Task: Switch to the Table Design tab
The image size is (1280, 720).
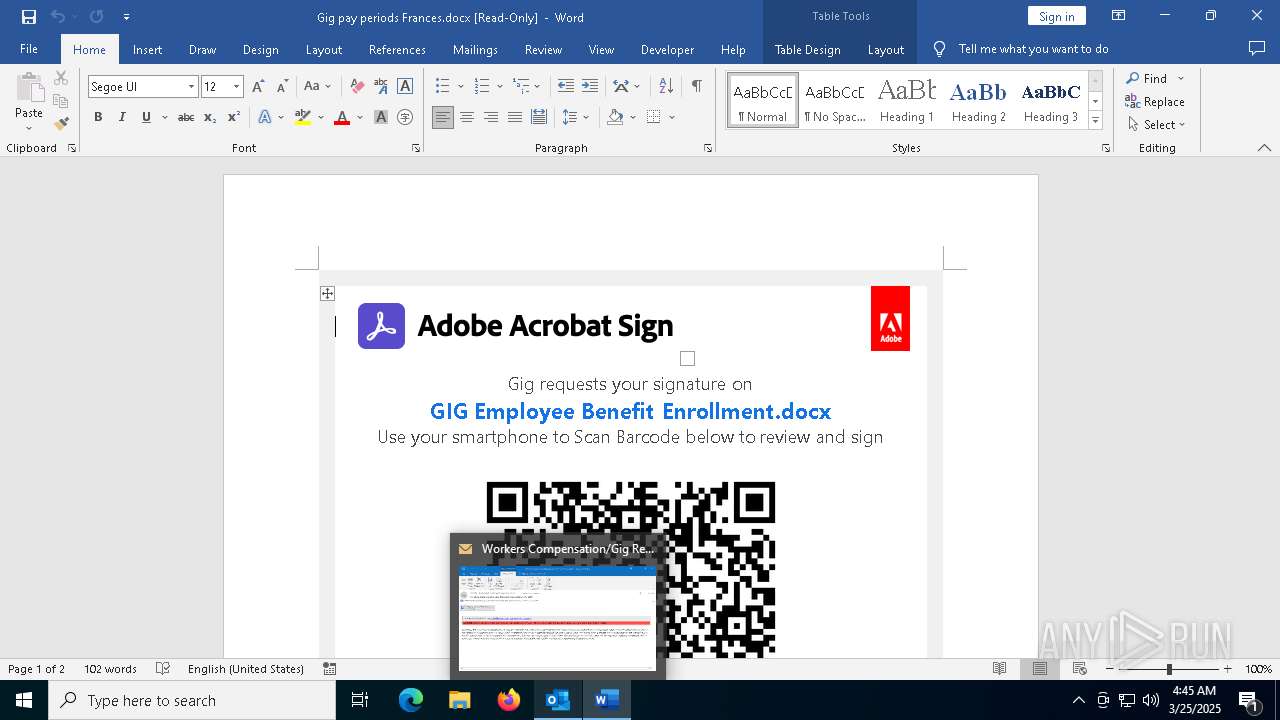Action: click(807, 49)
